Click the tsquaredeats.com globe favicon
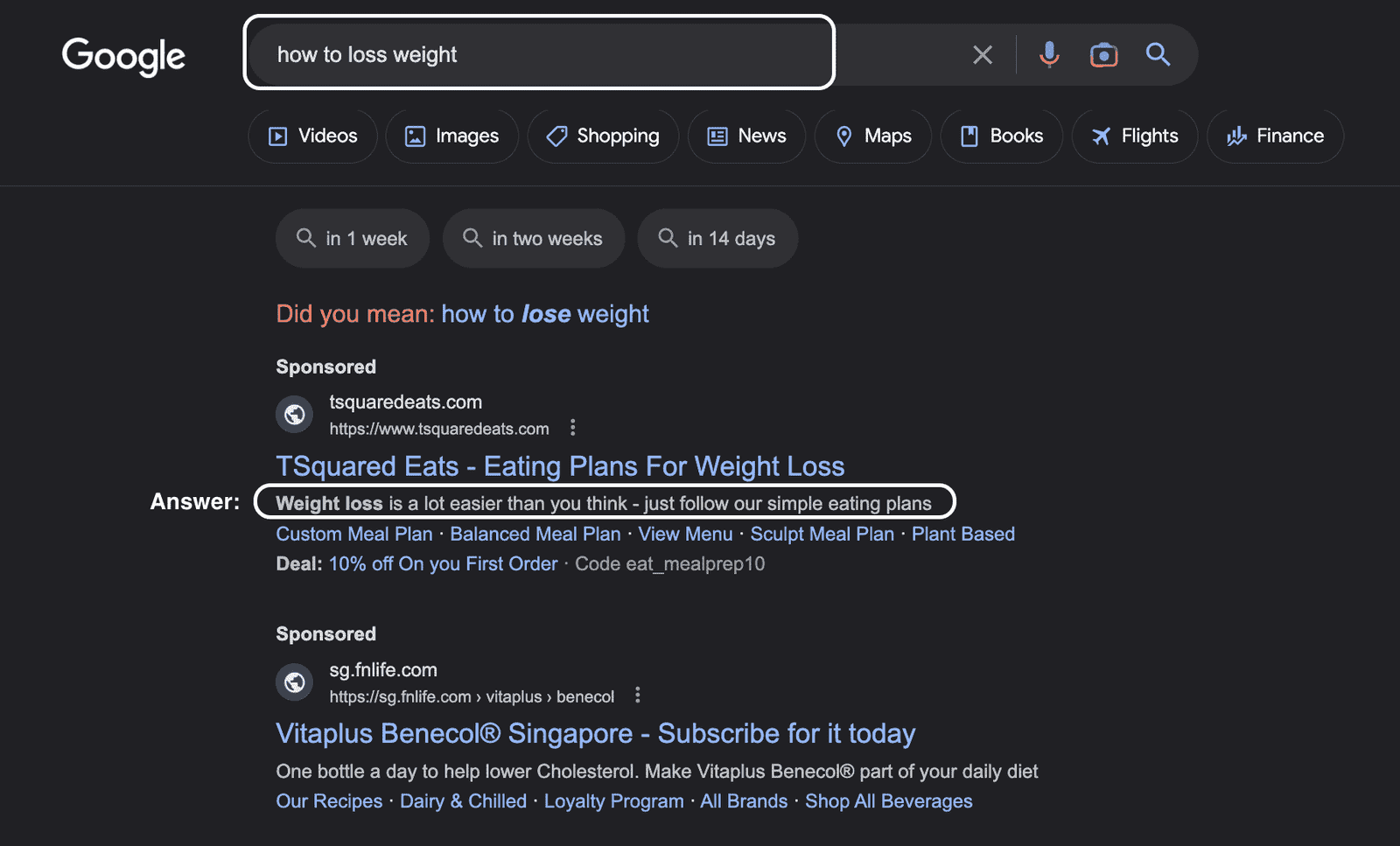The image size is (1400, 846). coord(295,415)
